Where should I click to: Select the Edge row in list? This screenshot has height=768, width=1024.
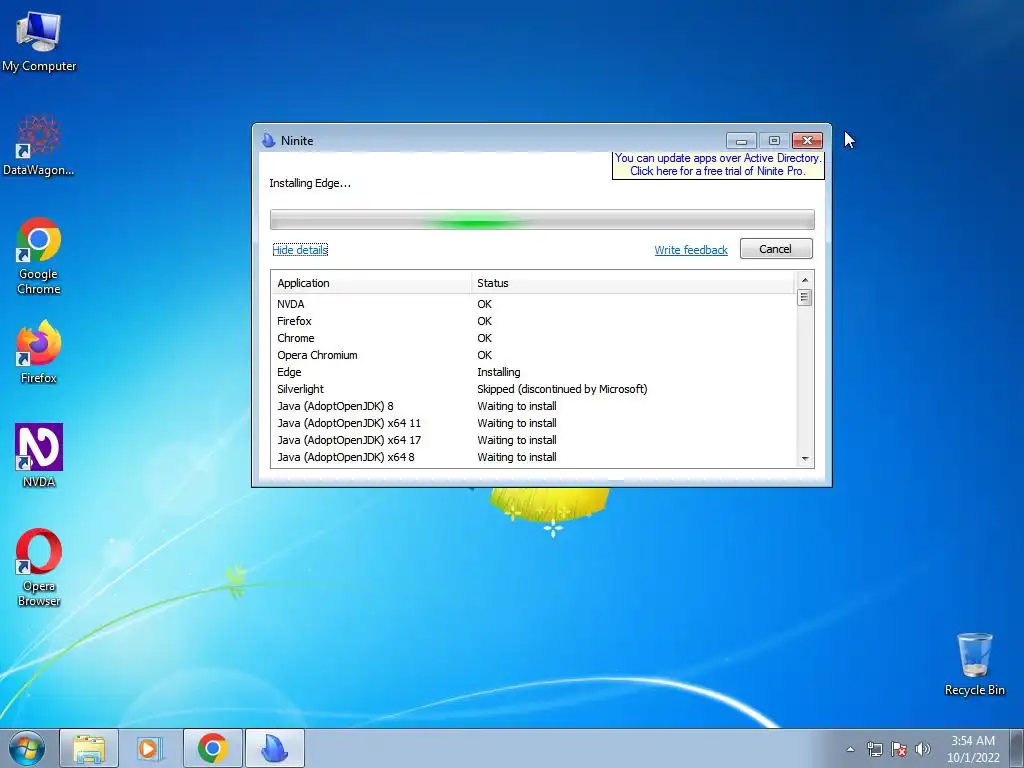(533, 372)
